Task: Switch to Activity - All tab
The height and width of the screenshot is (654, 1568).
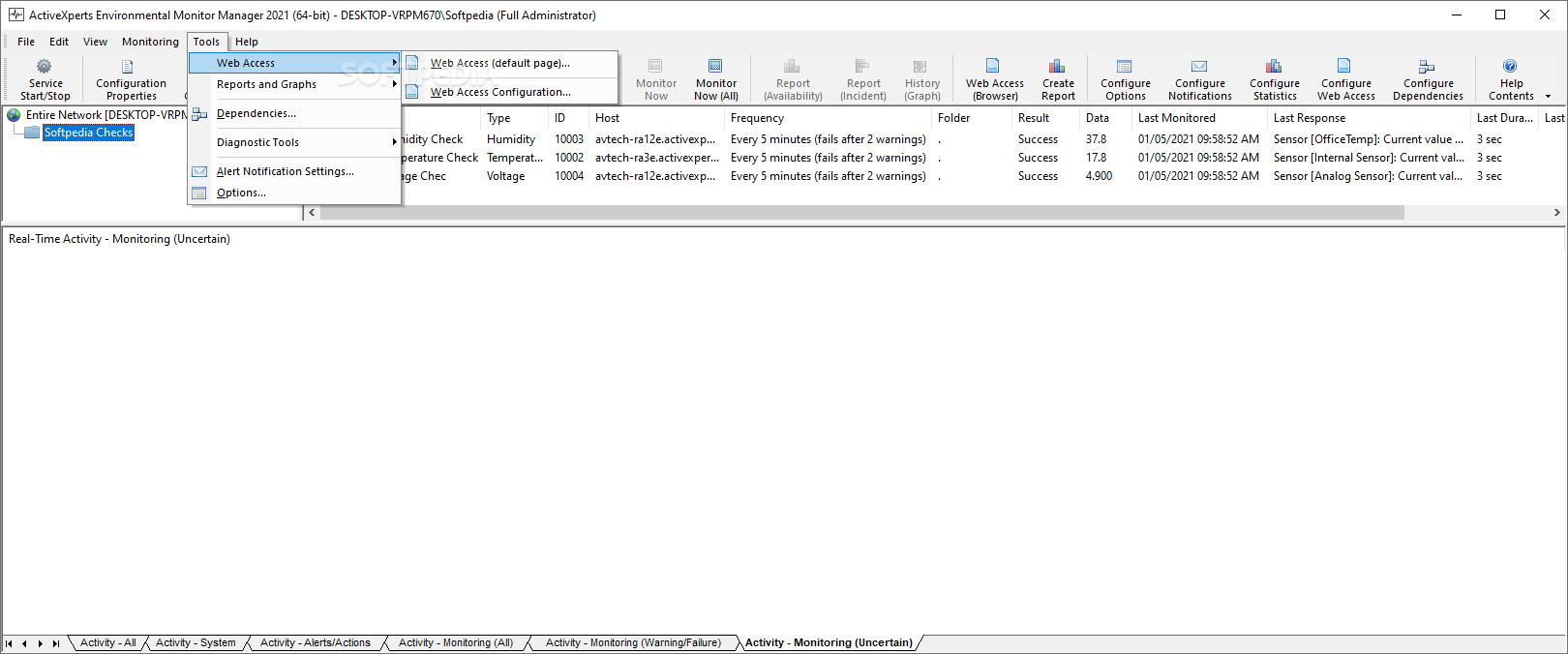Action: coord(108,642)
